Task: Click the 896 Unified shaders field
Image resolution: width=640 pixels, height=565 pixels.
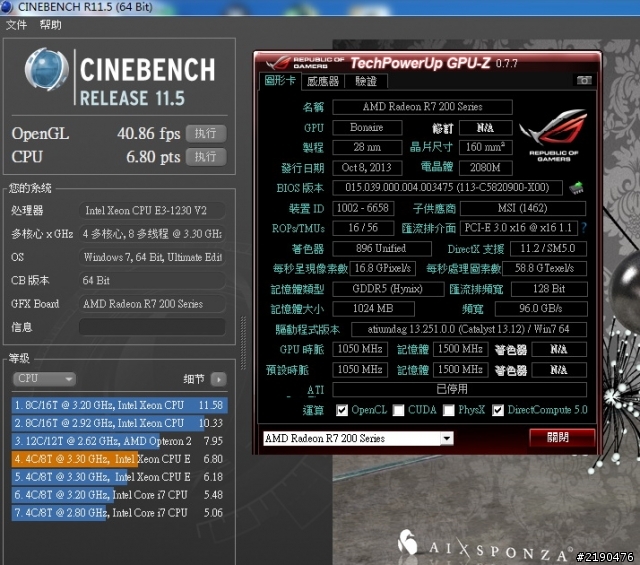Action: (x=382, y=248)
